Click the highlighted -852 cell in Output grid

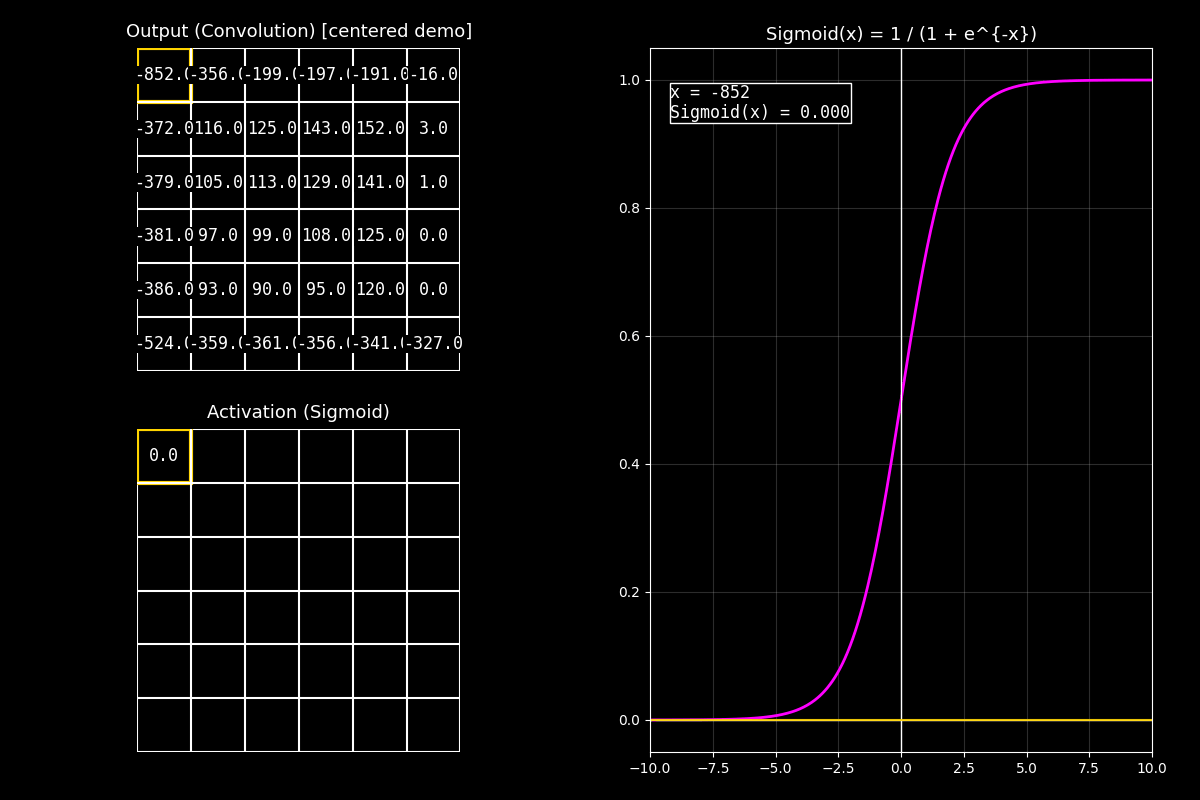164,75
